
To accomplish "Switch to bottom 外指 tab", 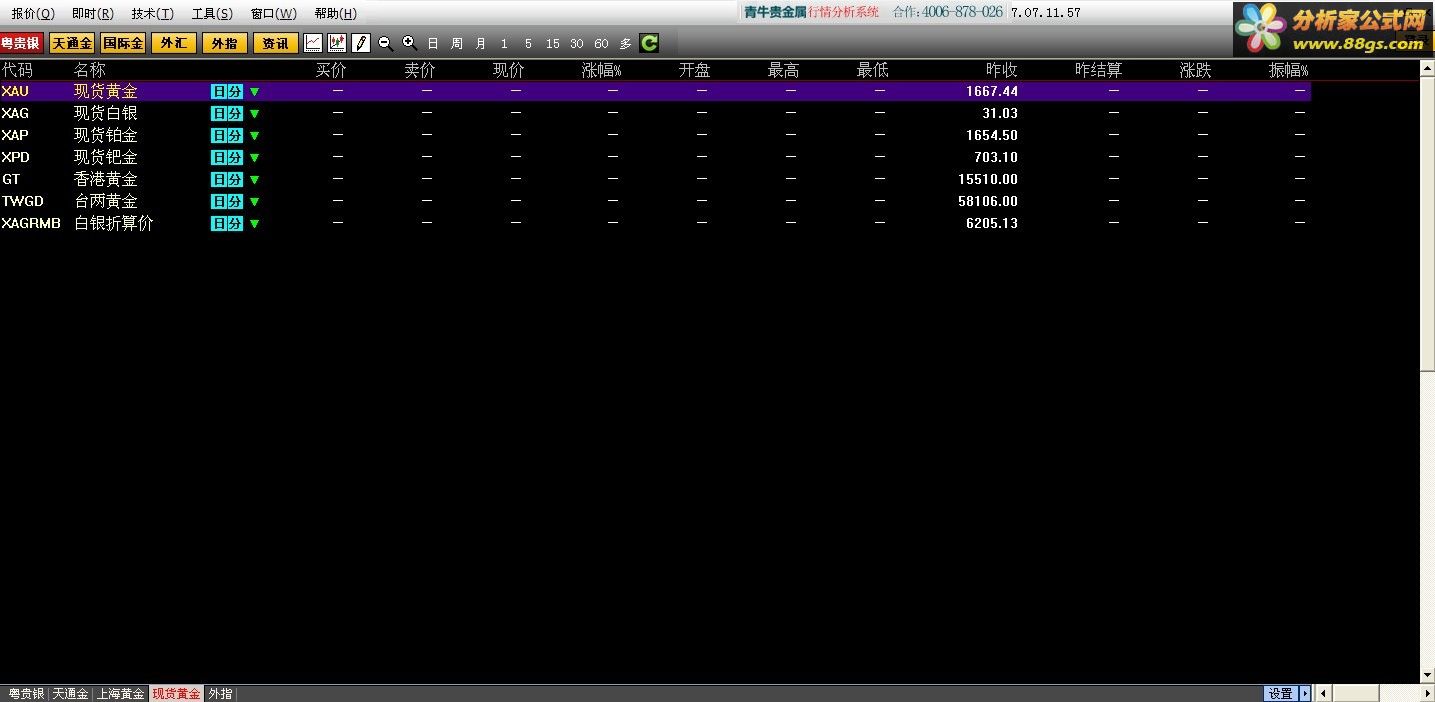I will click(220, 693).
